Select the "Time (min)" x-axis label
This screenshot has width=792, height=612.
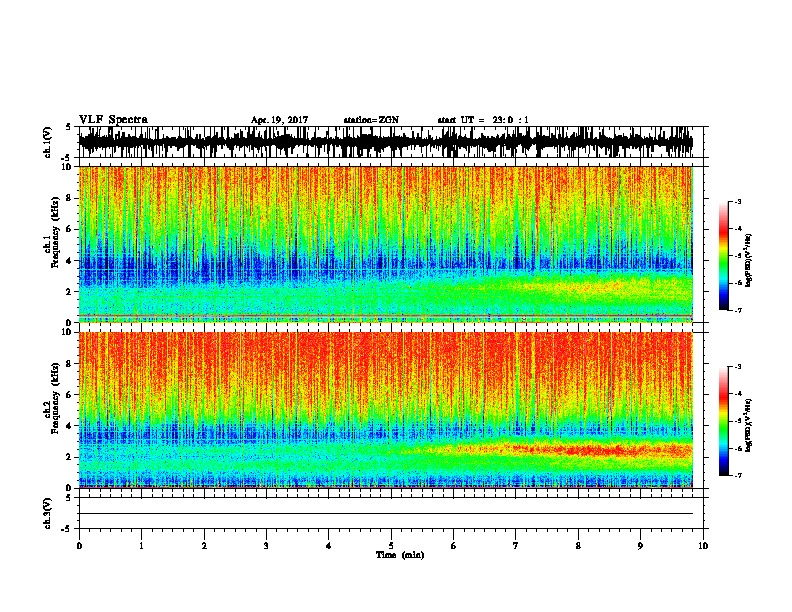point(400,555)
